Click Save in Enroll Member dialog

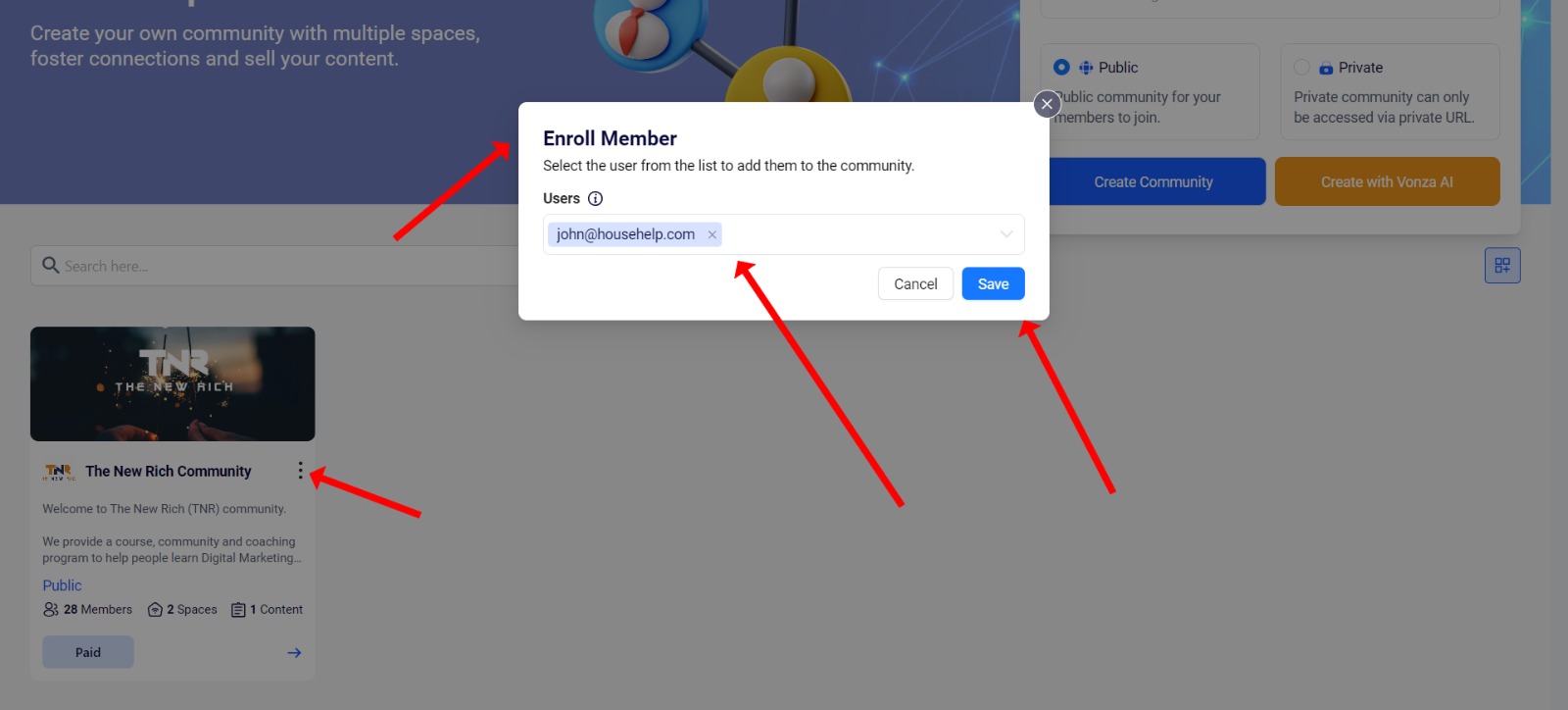[x=993, y=283]
